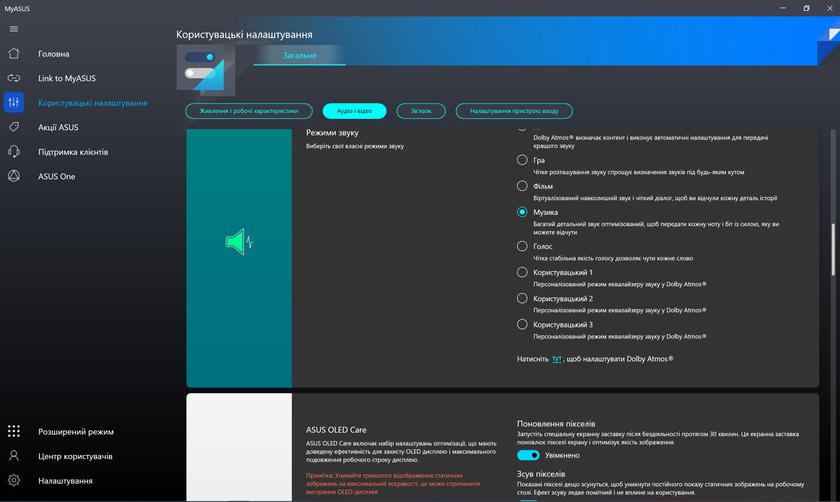Open the Головна home page icon

[x=14, y=54]
